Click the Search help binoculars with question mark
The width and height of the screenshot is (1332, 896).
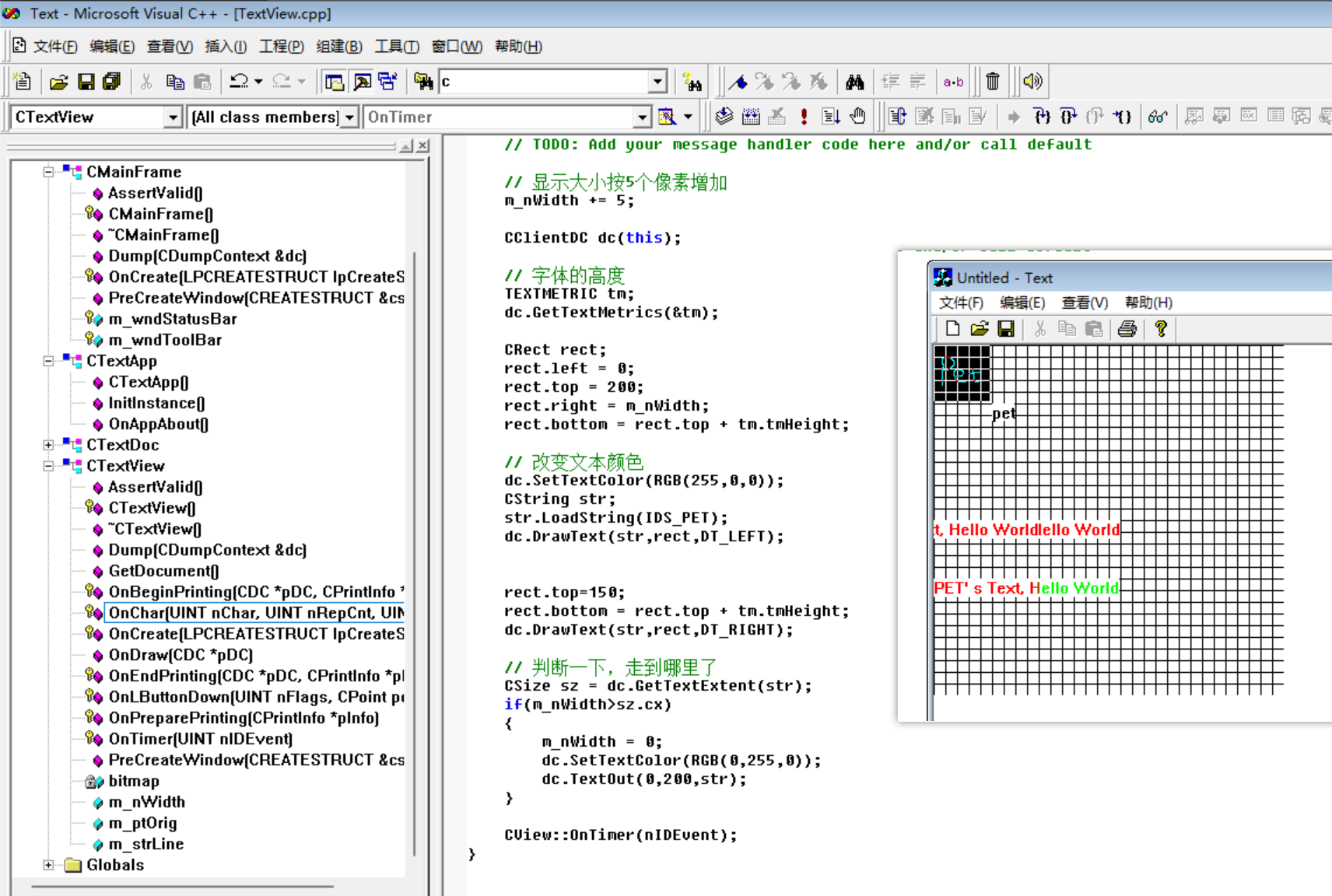692,82
